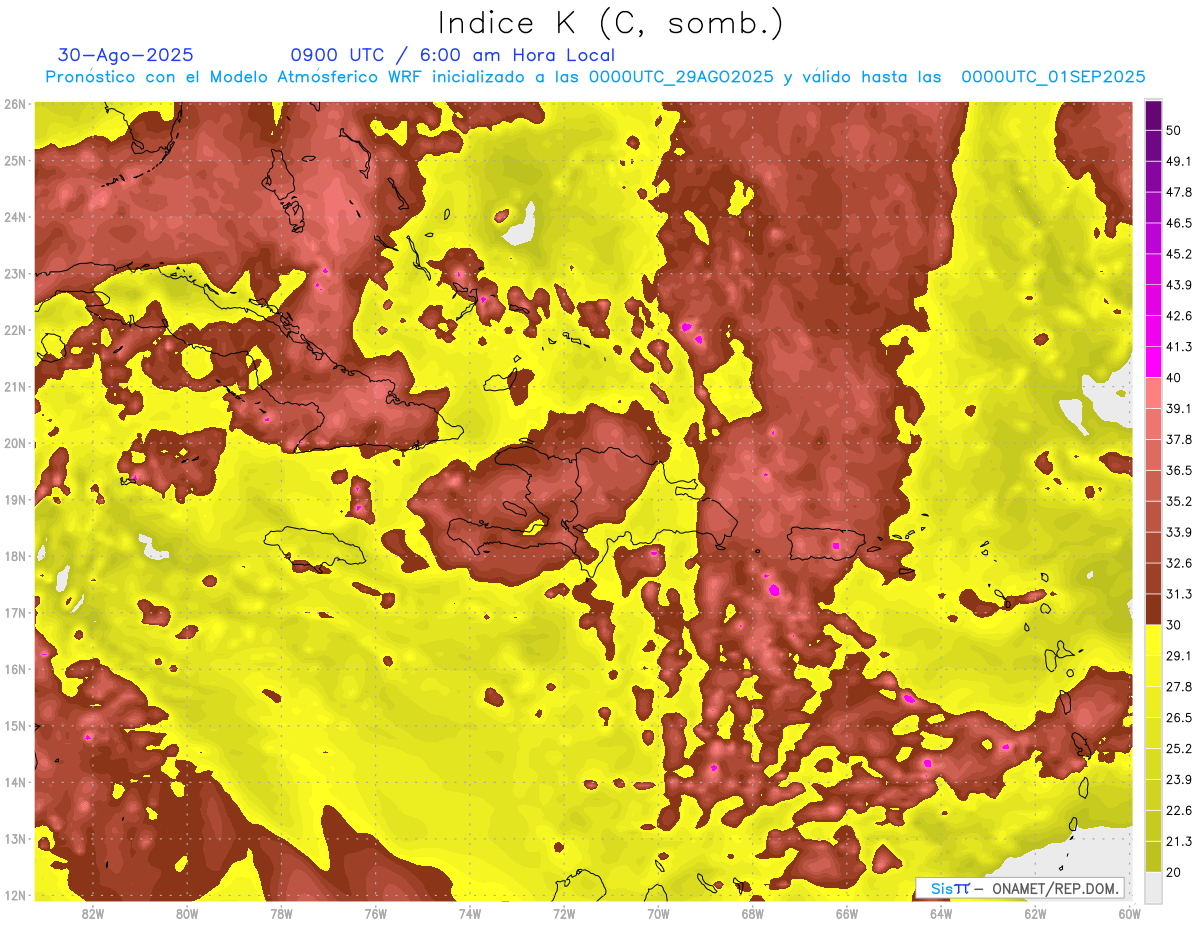Select the longitude label 74W
1200x927 pixels.
[469, 913]
